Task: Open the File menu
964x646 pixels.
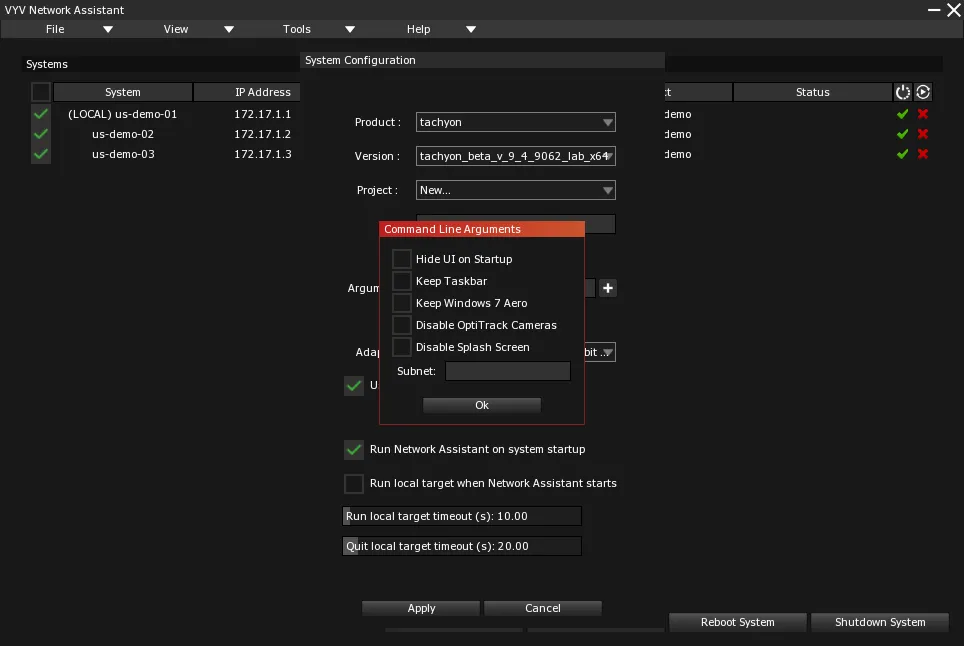Action: point(55,30)
